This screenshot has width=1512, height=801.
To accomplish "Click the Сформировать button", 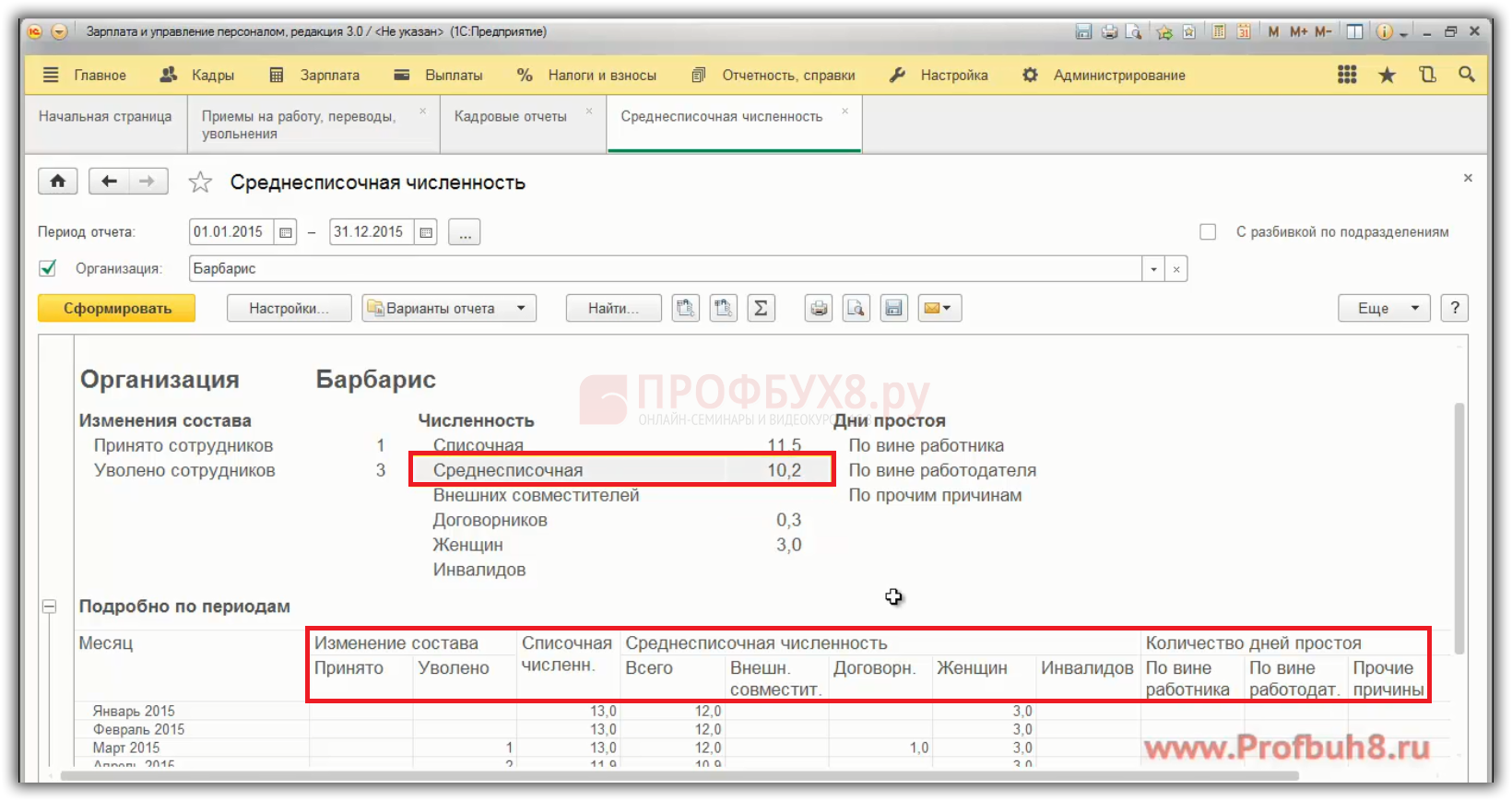I will [117, 308].
